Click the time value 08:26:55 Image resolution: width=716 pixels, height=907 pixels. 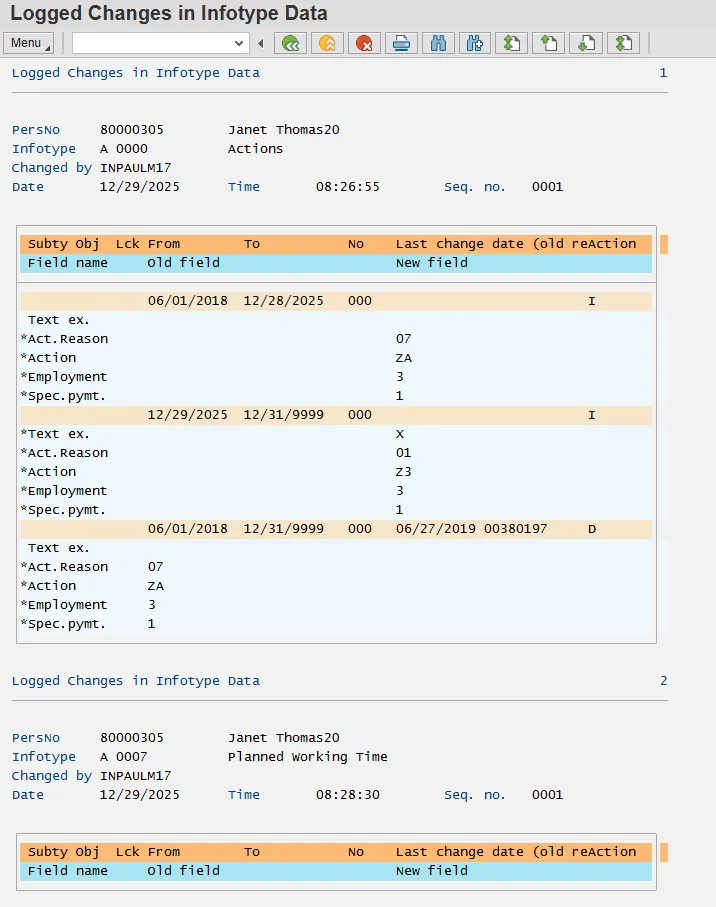click(x=348, y=187)
